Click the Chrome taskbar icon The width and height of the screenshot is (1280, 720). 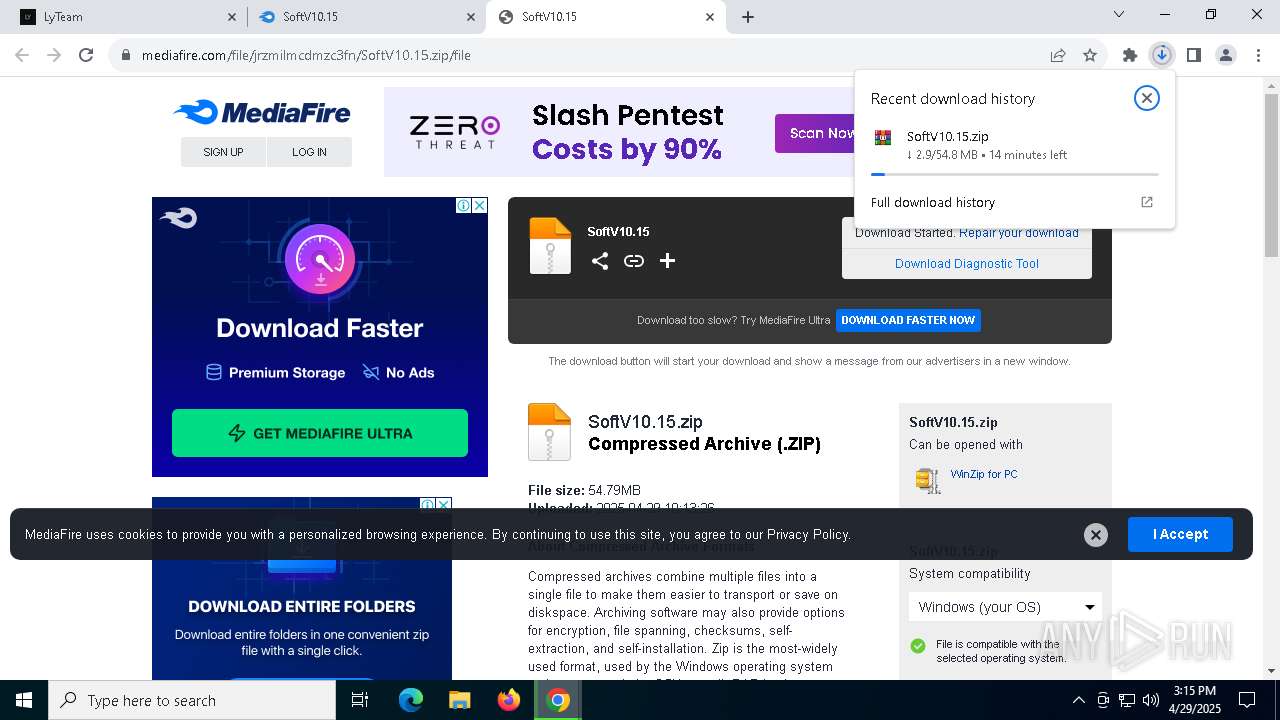(558, 700)
